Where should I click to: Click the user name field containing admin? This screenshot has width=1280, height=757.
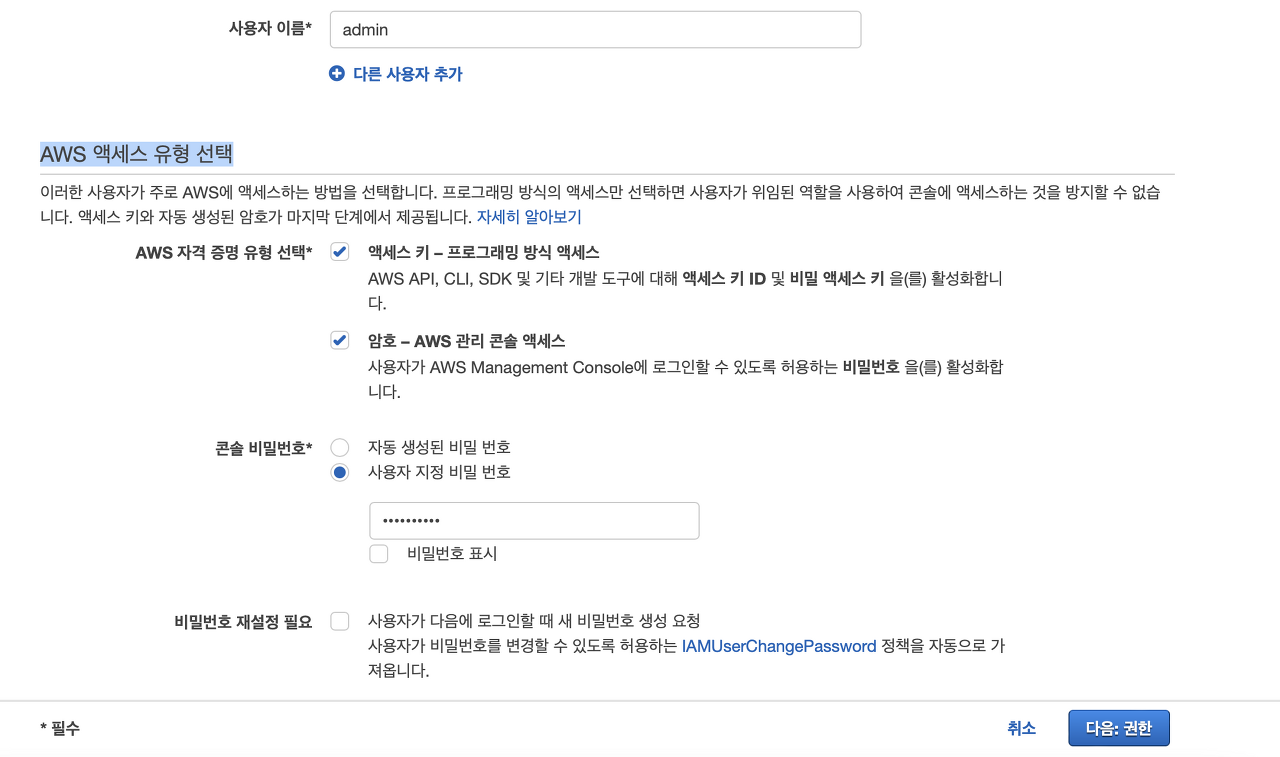(x=595, y=30)
